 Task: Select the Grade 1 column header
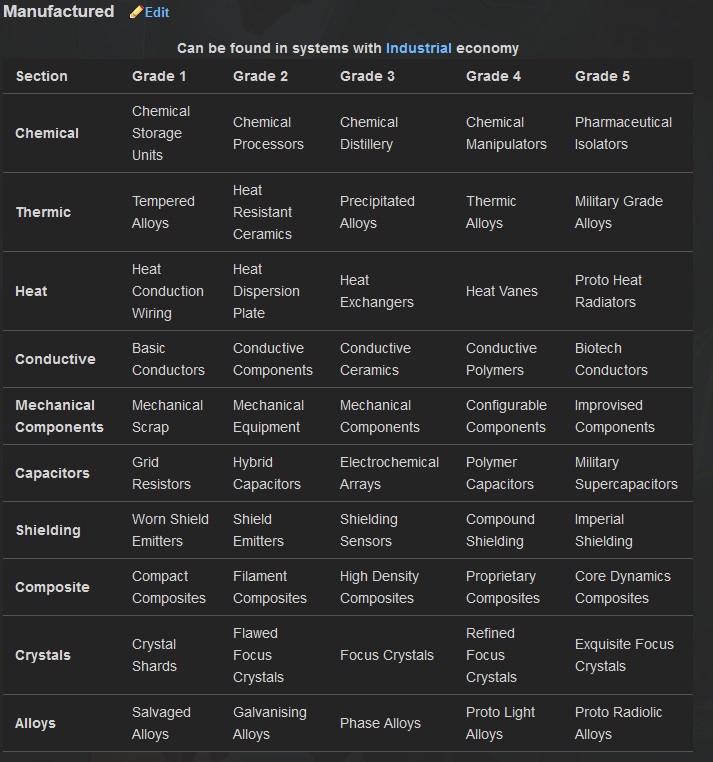[159, 76]
